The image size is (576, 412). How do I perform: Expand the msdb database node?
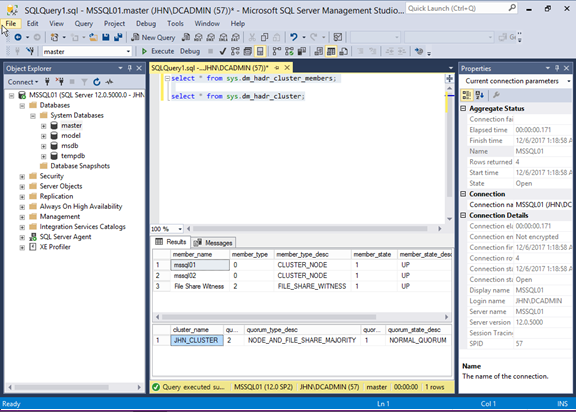[x=43, y=146]
